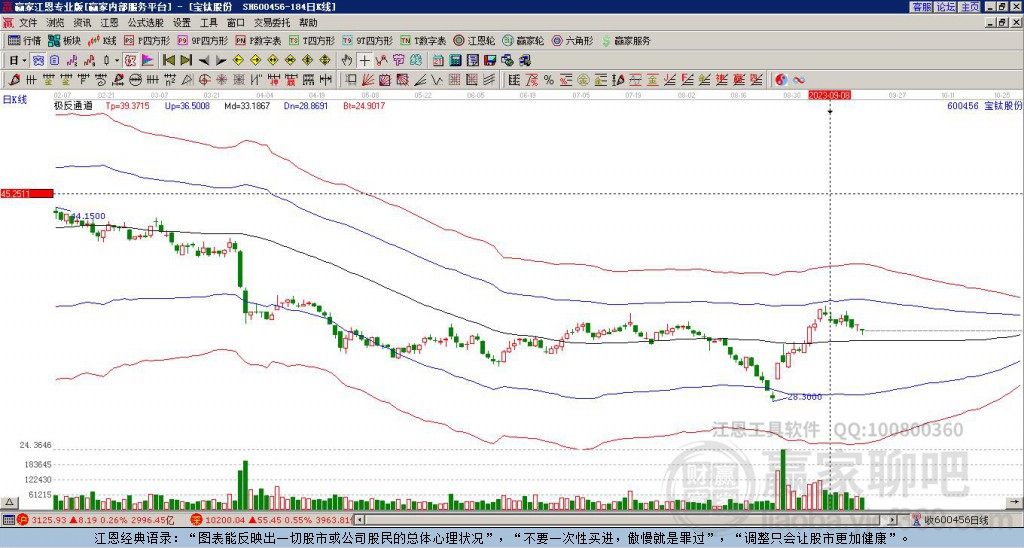The height and width of the screenshot is (548, 1024).
Task: Open the 帮助 menu
Action: 308,23
